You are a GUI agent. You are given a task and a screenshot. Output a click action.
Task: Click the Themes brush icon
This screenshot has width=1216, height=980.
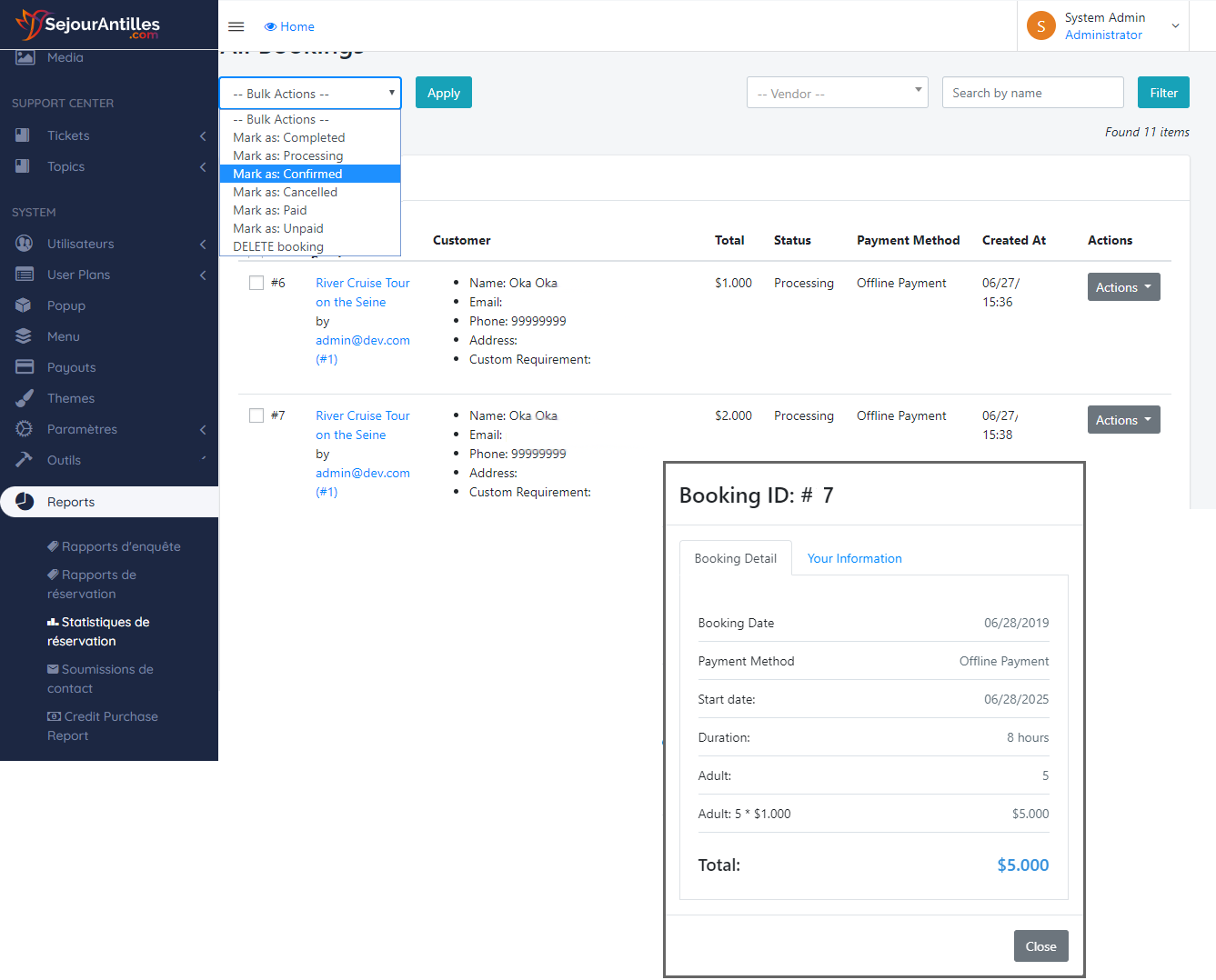point(24,398)
